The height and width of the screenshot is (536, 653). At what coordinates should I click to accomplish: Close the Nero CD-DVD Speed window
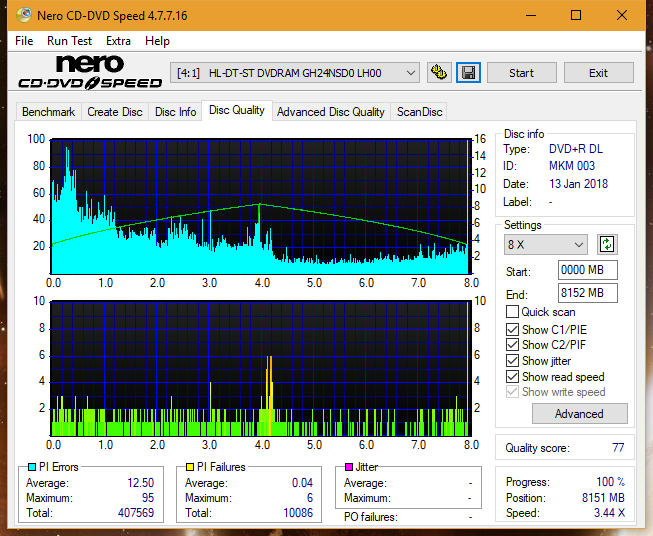pyautogui.click(x=622, y=15)
